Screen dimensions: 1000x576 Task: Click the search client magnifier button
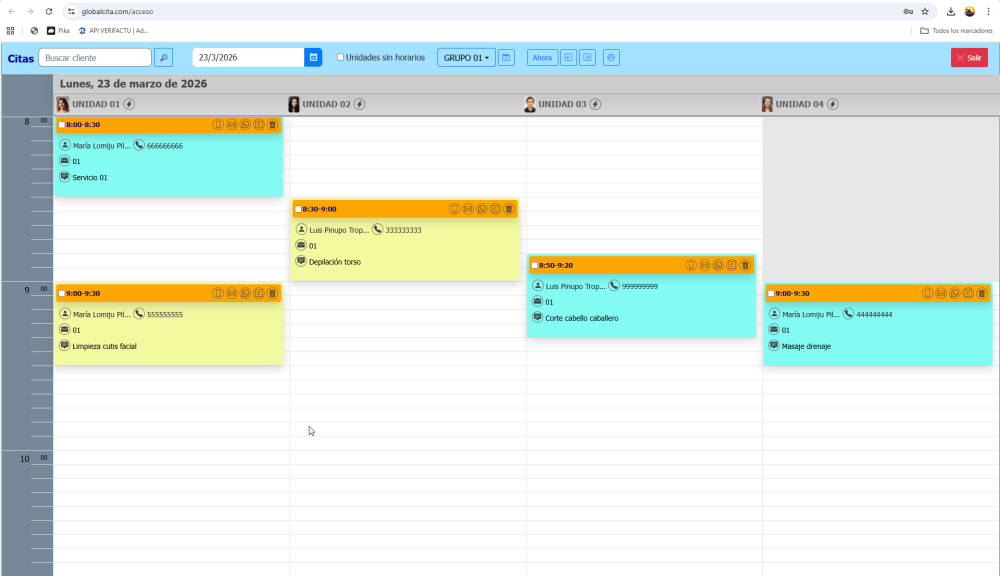(164, 57)
